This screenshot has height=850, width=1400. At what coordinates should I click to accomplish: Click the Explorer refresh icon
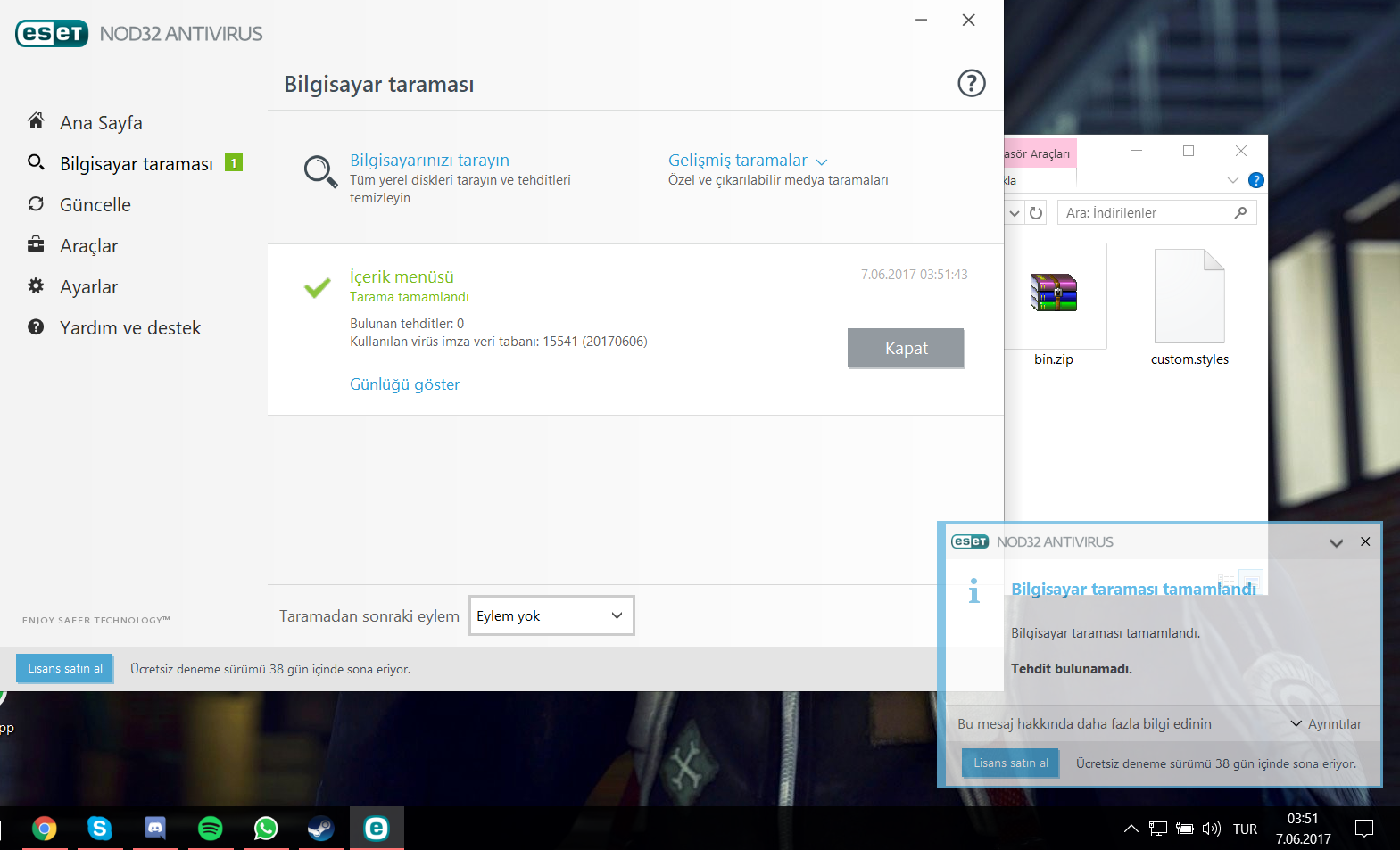(1036, 213)
